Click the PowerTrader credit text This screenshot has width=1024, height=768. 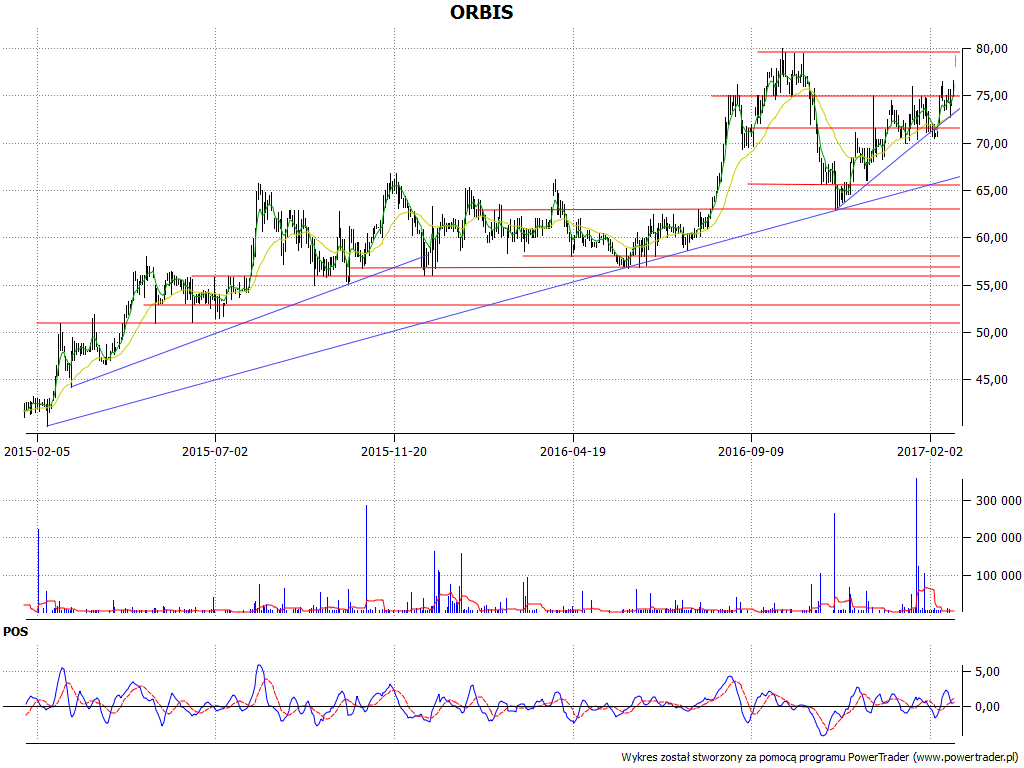point(821,758)
